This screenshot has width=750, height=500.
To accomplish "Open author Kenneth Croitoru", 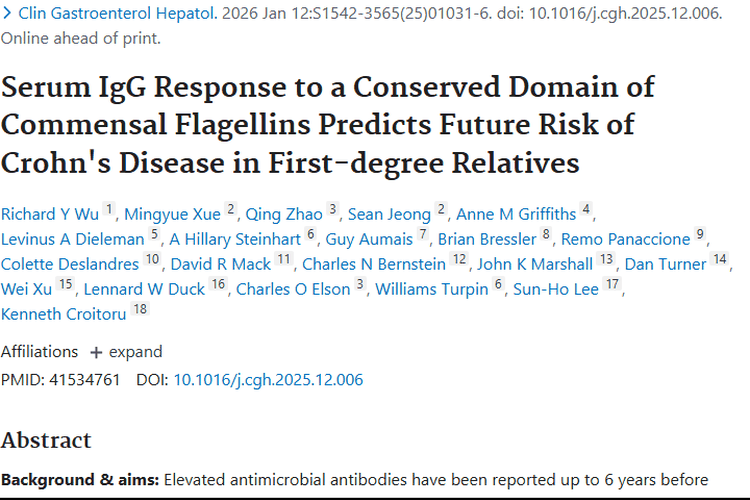I will click(x=64, y=315).
